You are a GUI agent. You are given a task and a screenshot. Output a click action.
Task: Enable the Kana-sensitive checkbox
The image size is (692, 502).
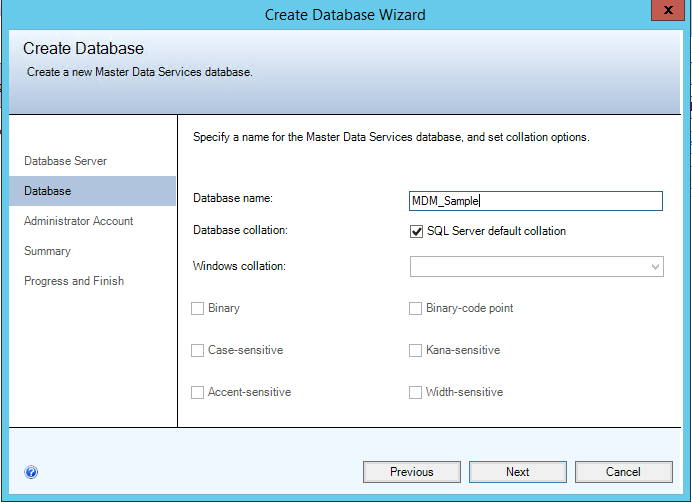coord(415,350)
